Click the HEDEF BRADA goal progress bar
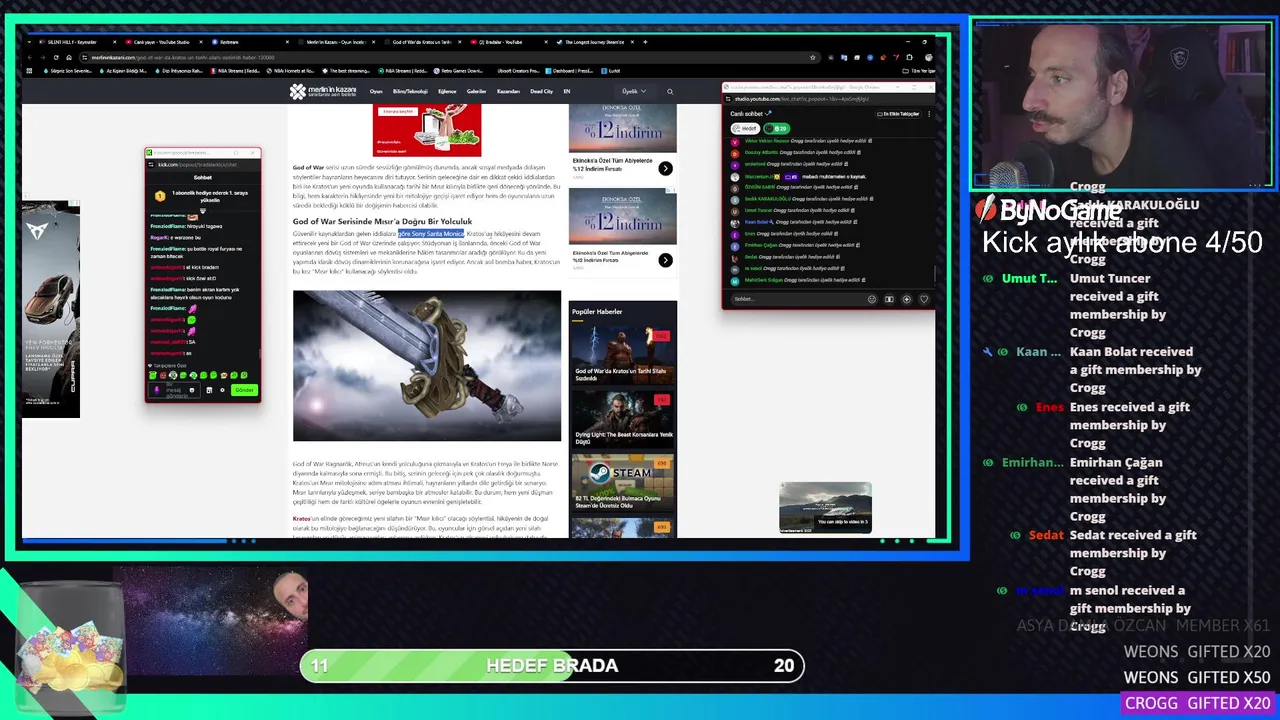The height and width of the screenshot is (720, 1280). tap(552, 665)
